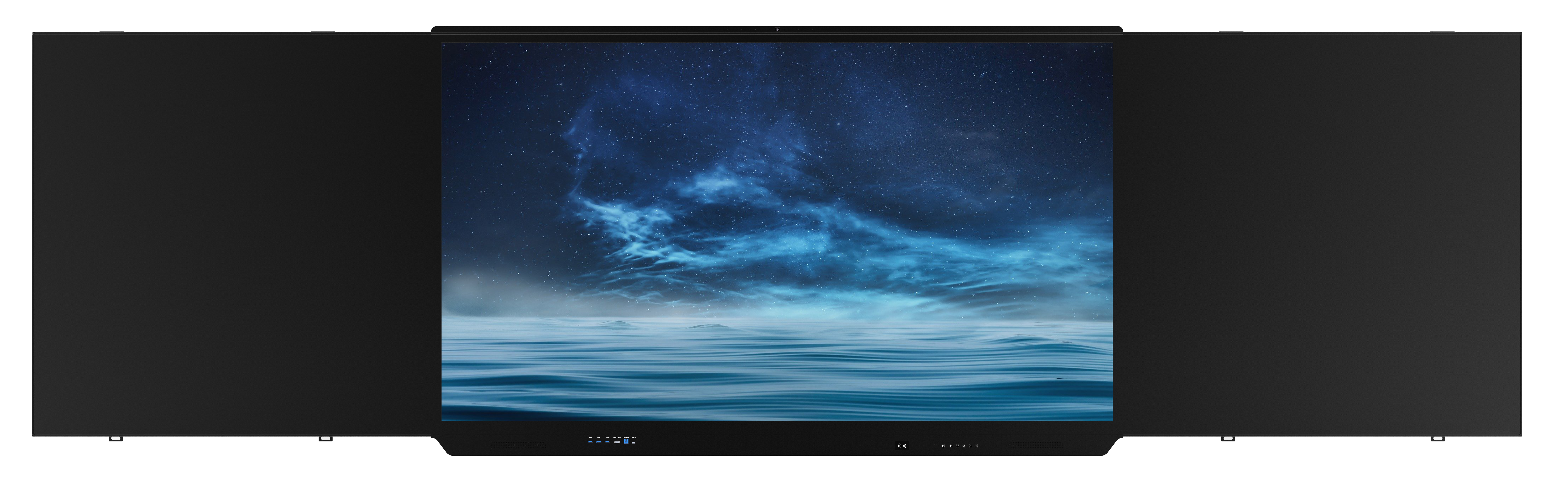Click the blue HDMI IN port
Screen dimensions: 1568x496
(626, 441)
